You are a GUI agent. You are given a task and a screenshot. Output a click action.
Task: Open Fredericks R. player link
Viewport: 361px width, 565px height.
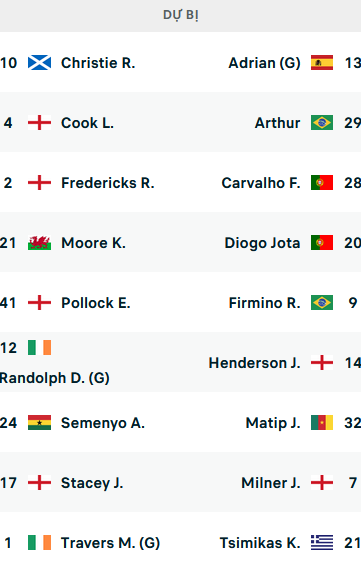[108, 183]
